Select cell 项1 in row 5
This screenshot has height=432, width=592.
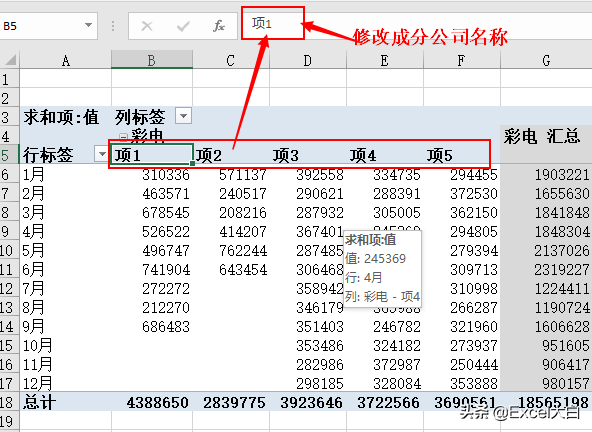pyautogui.click(x=152, y=155)
